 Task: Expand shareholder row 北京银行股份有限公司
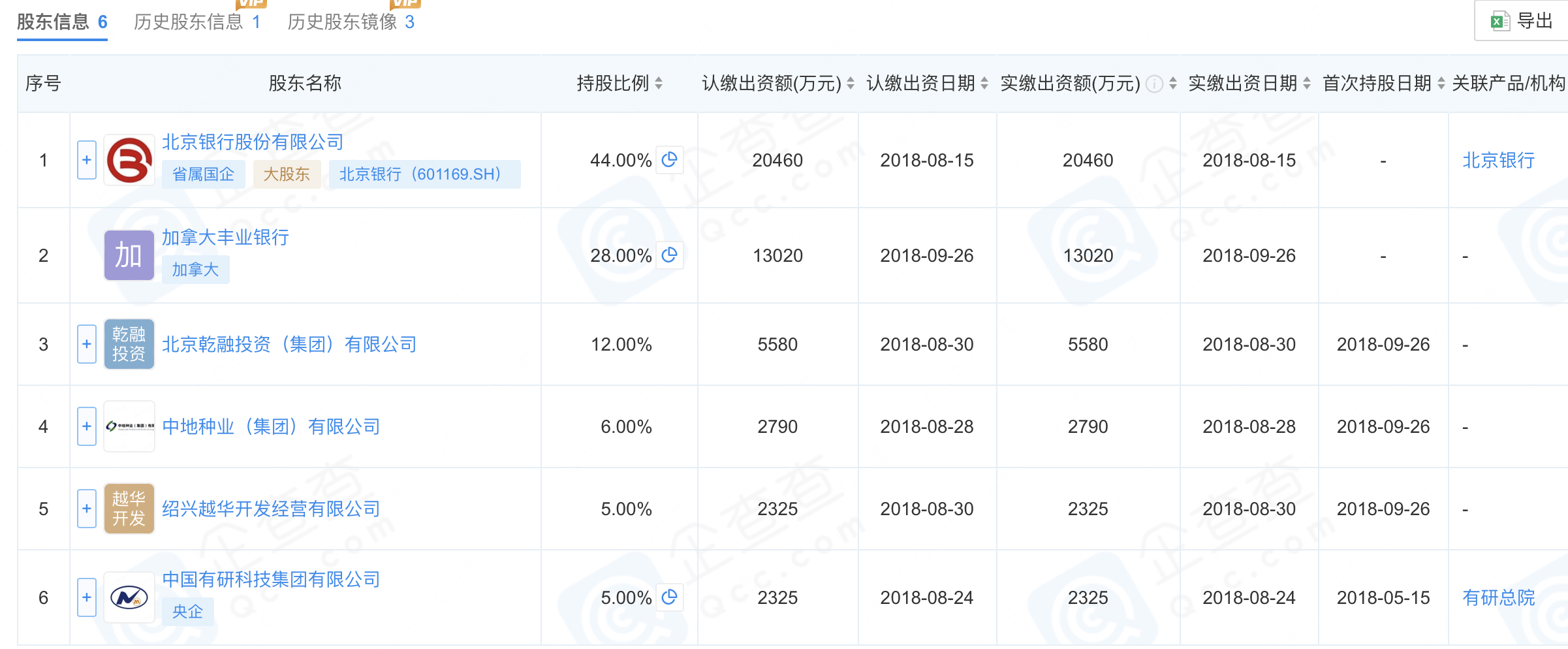tap(87, 160)
